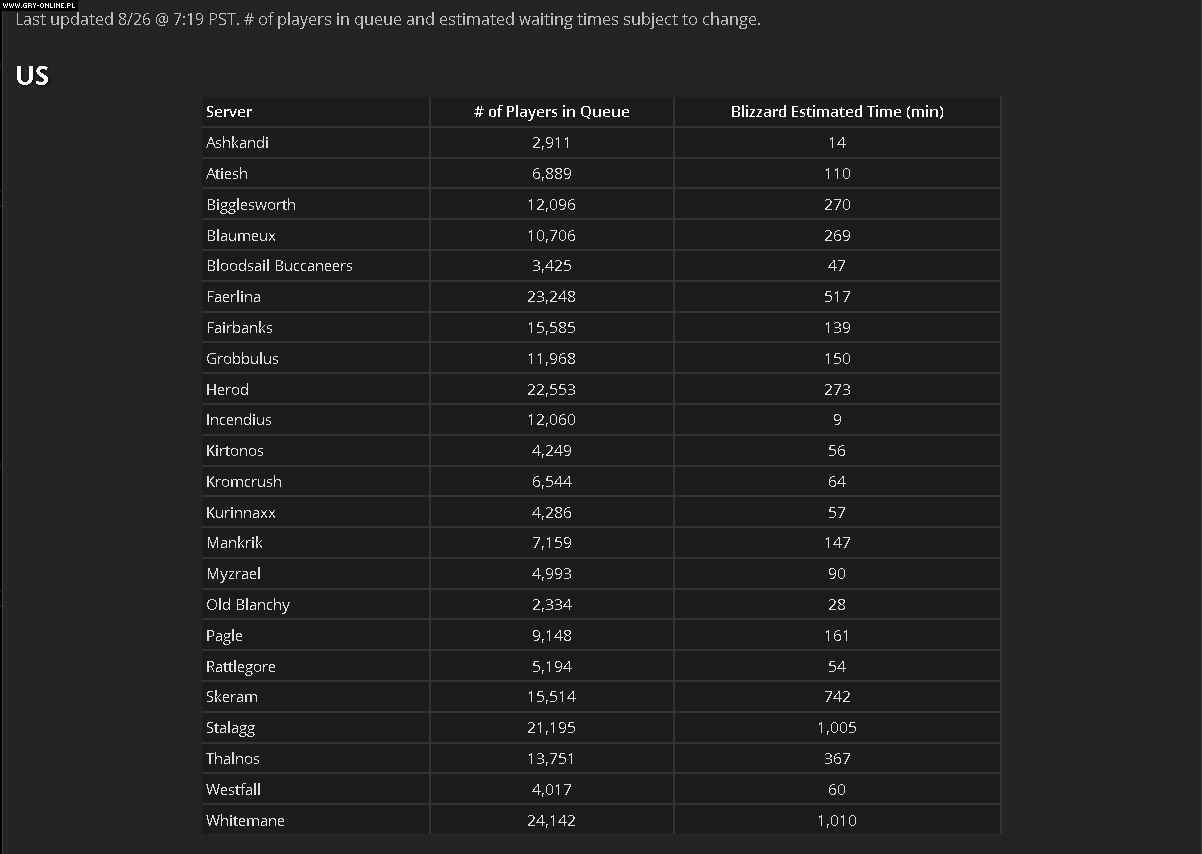This screenshot has width=1202, height=854.
Task: Click the Faerlina server row name
Action: [x=233, y=297]
